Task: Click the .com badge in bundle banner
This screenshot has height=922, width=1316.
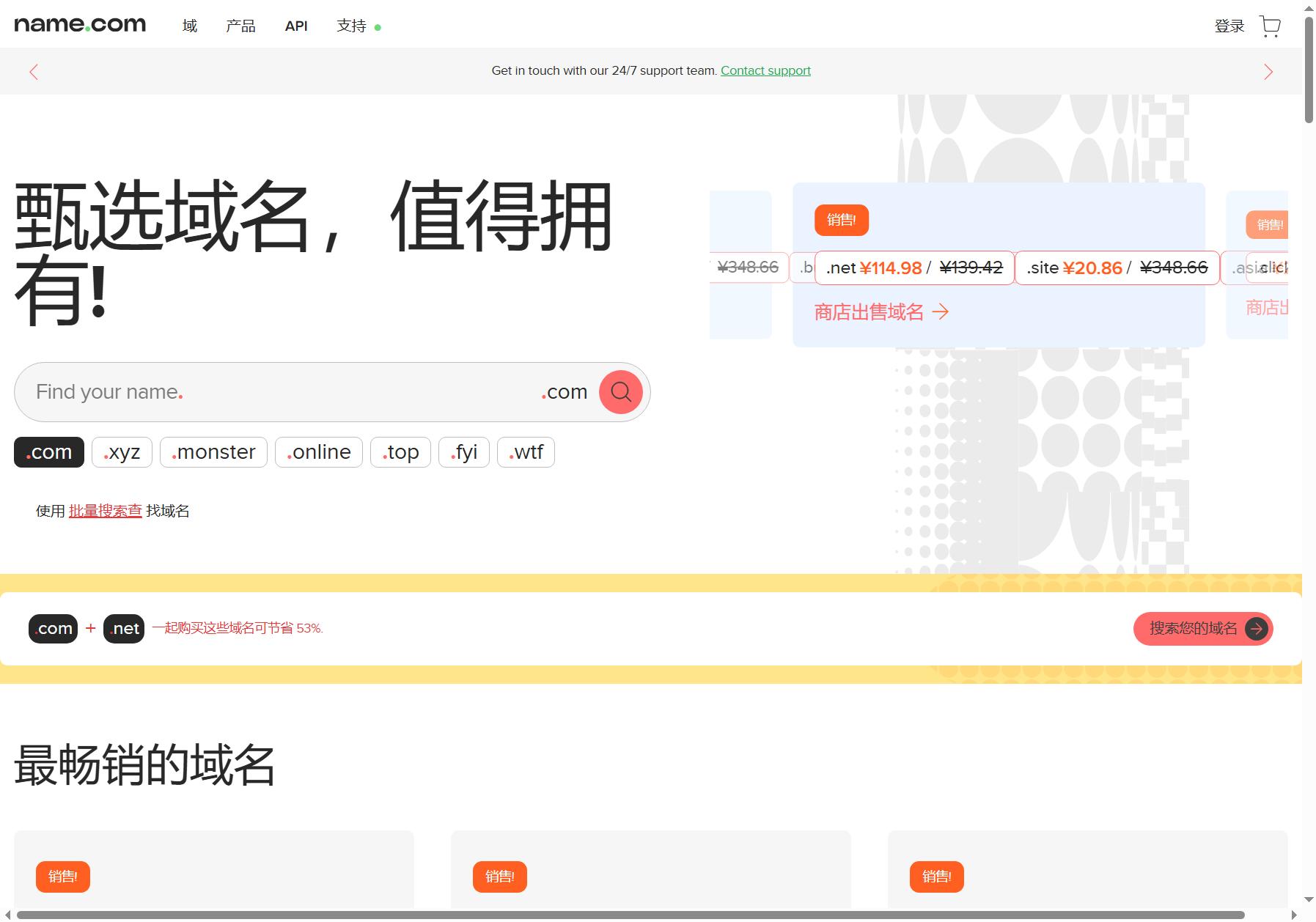Action: point(53,629)
